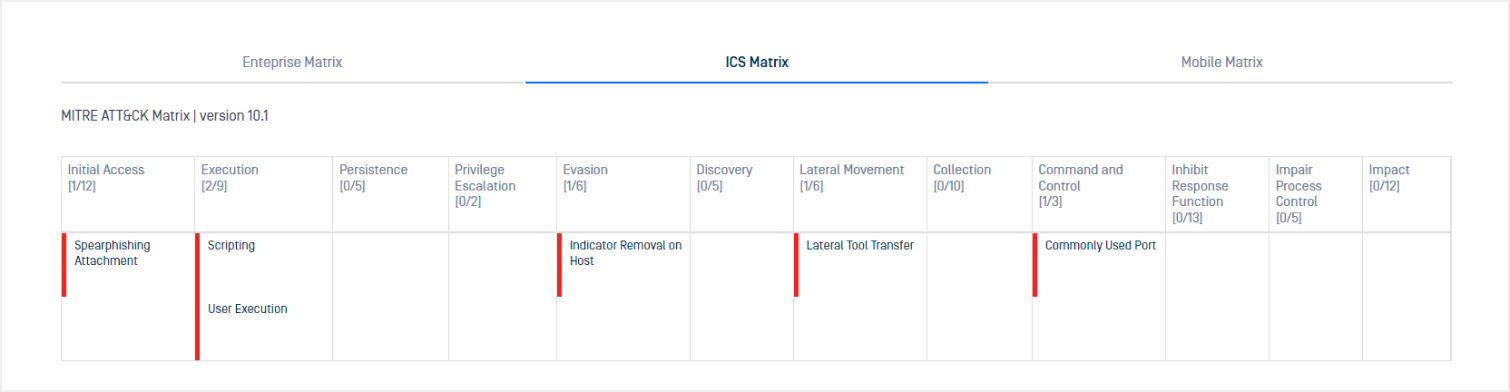Open Indicator Removal on Host technique

pyautogui.click(x=624, y=265)
